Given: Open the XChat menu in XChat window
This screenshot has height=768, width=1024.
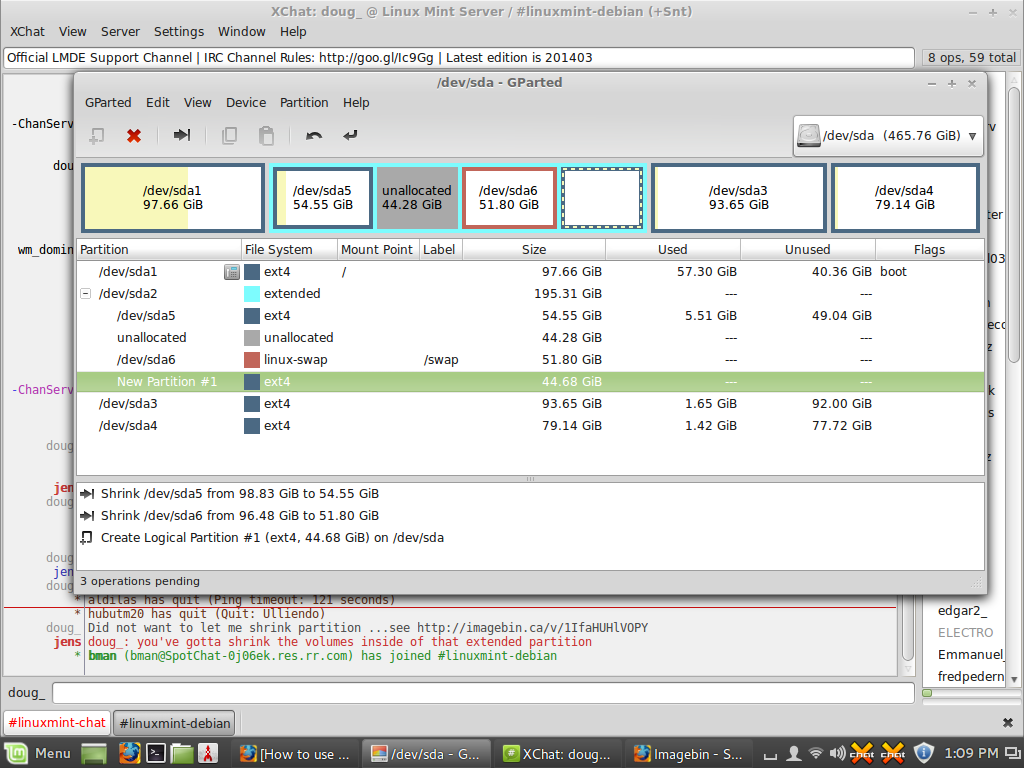Looking at the screenshot, I should pyautogui.click(x=27, y=31).
